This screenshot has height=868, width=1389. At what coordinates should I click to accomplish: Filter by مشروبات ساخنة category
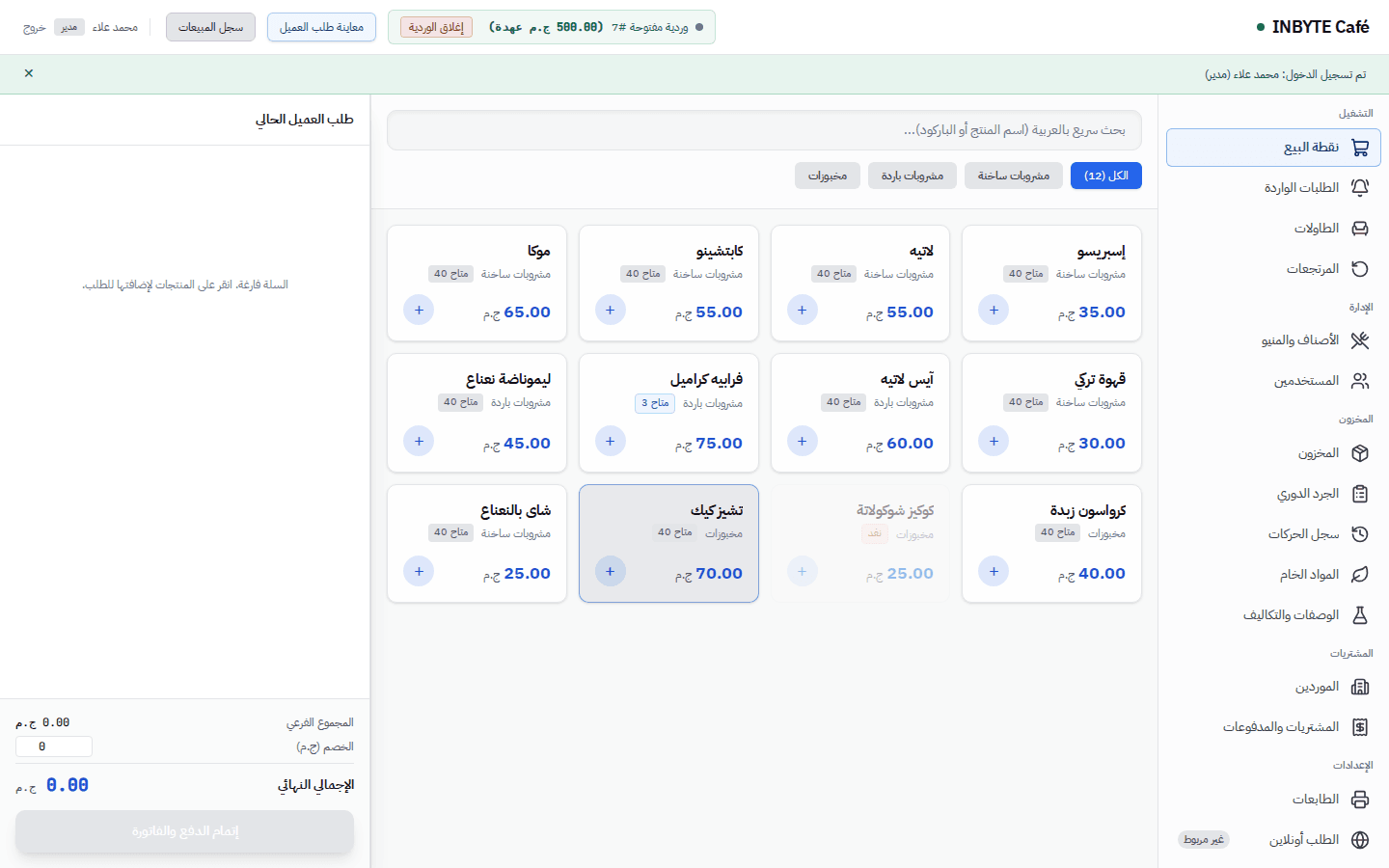[1014, 176]
